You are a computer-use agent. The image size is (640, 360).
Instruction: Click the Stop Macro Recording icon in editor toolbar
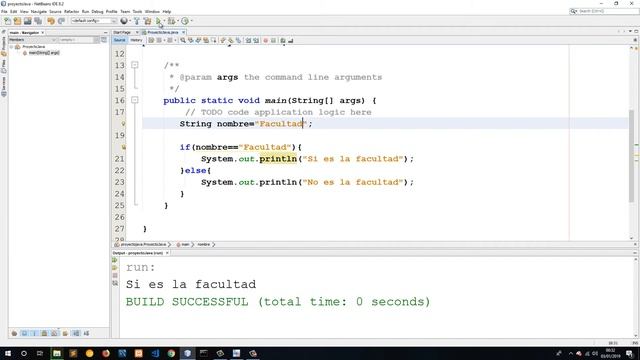[273, 40]
